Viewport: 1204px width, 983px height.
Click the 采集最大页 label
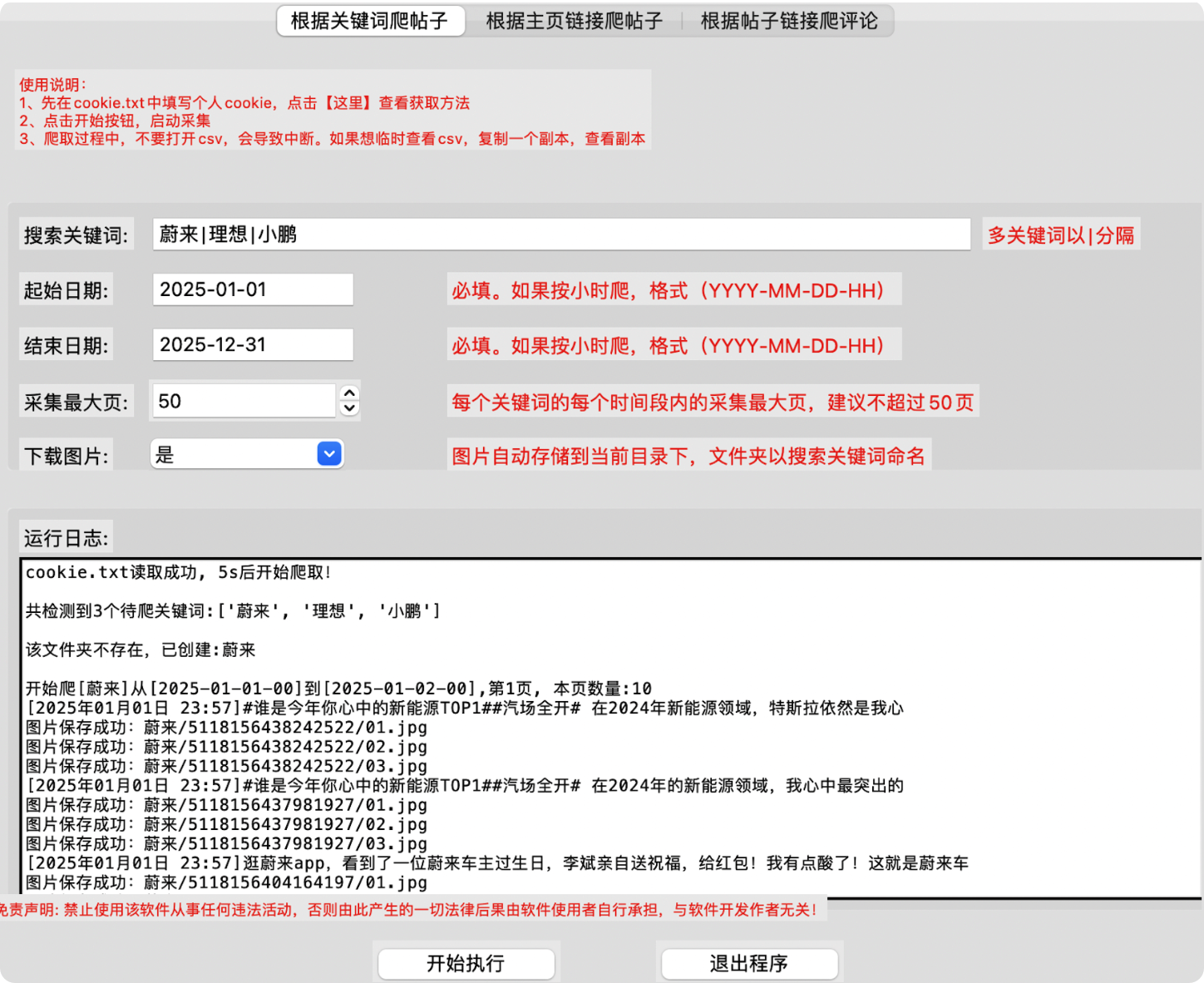pos(76,403)
